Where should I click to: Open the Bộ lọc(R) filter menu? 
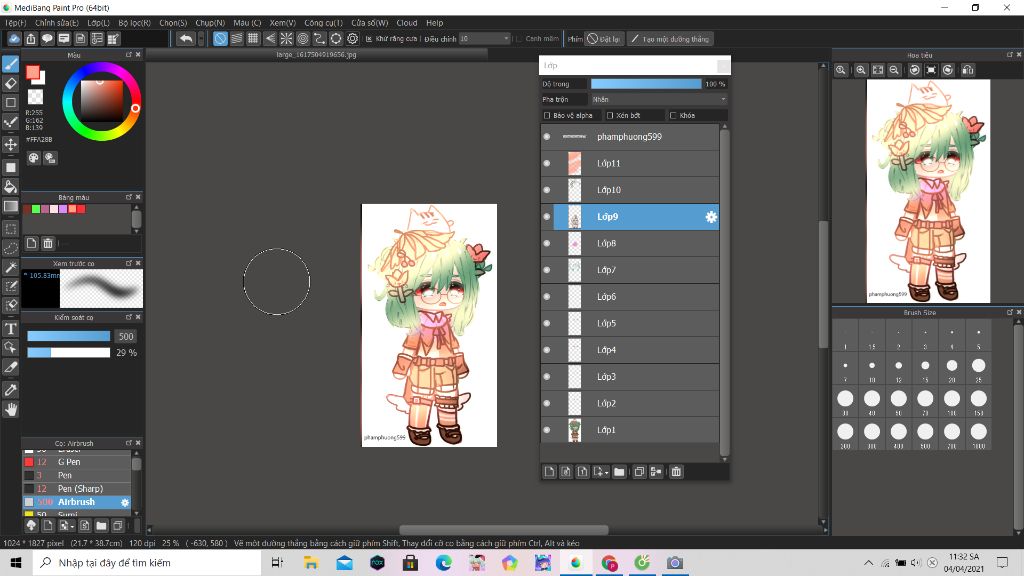point(135,22)
